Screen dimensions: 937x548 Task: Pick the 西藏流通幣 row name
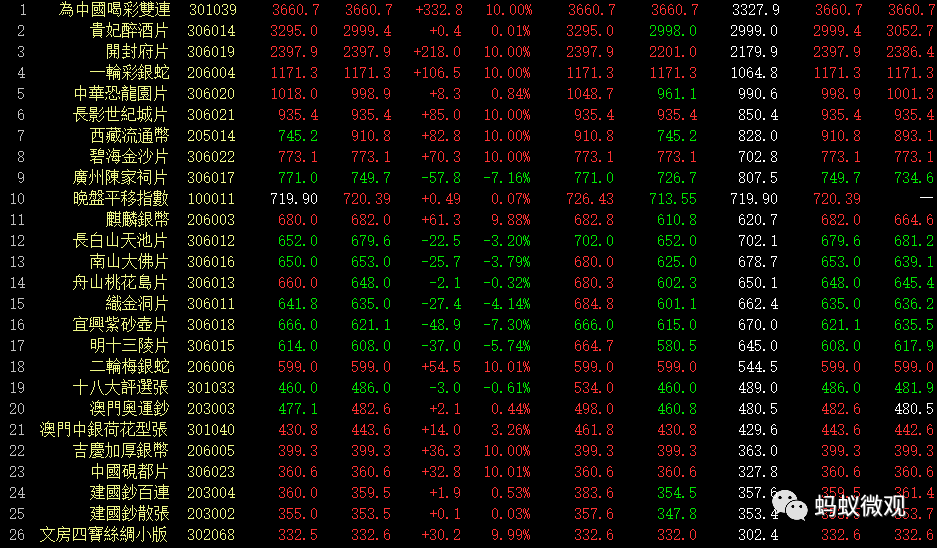pyautogui.click(x=130, y=136)
